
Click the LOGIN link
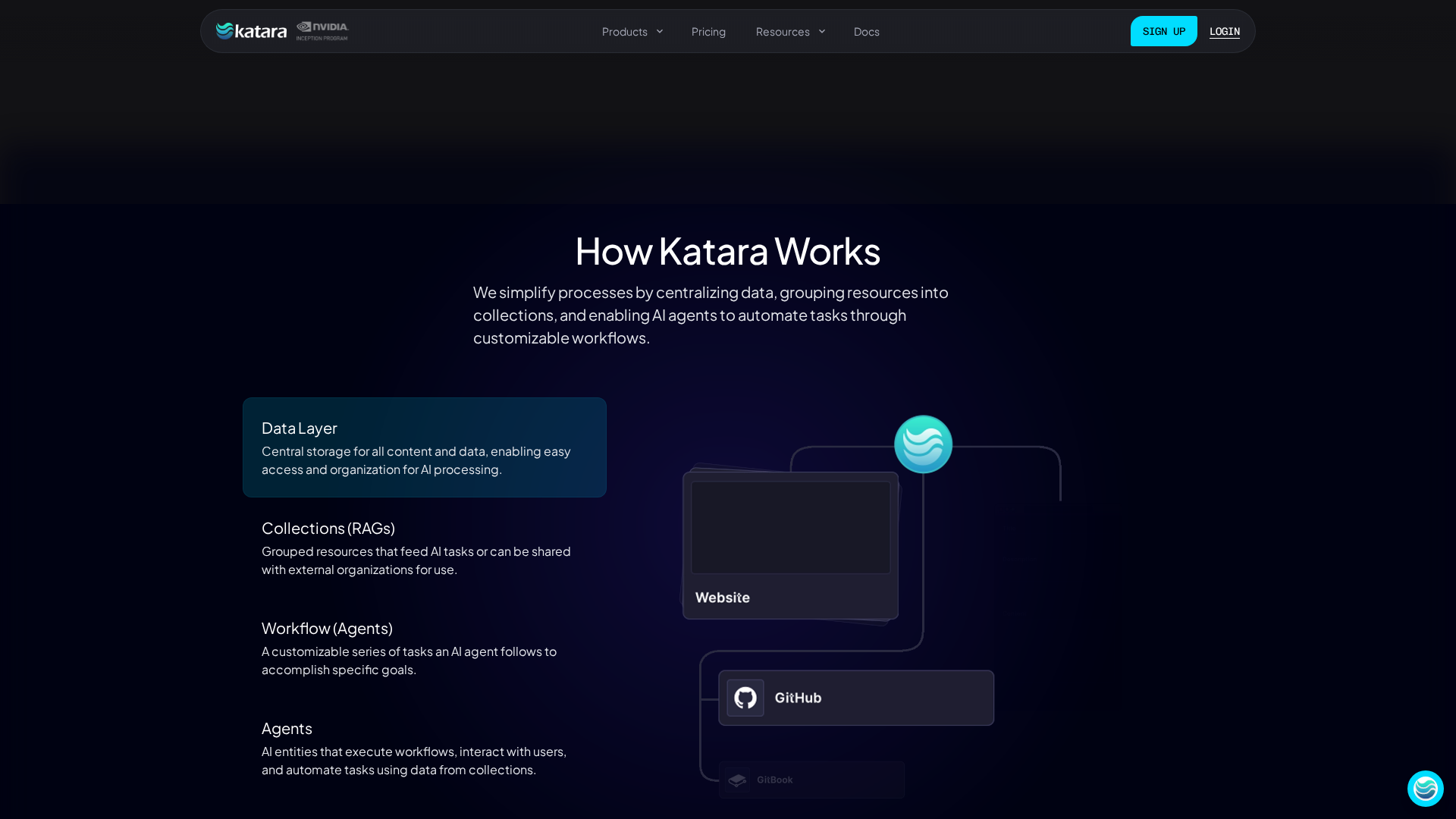pyautogui.click(x=1224, y=31)
